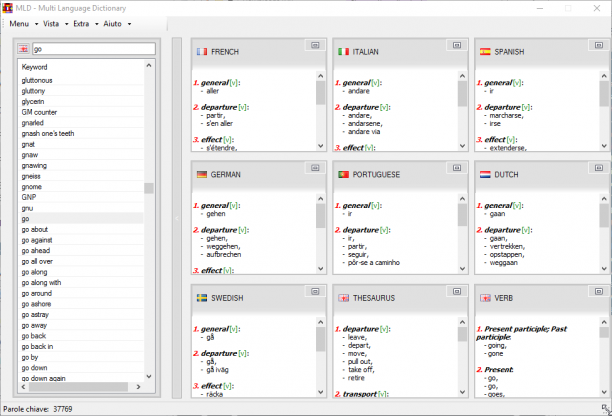Maximize the French panel
This screenshot has width=612, height=416.
coord(315,45)
